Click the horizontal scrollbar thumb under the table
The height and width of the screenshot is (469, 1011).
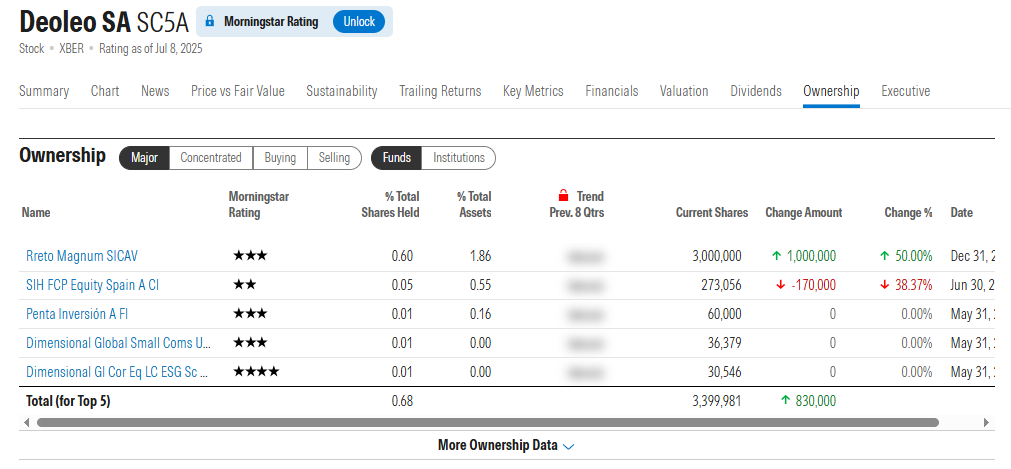[487, 423]
